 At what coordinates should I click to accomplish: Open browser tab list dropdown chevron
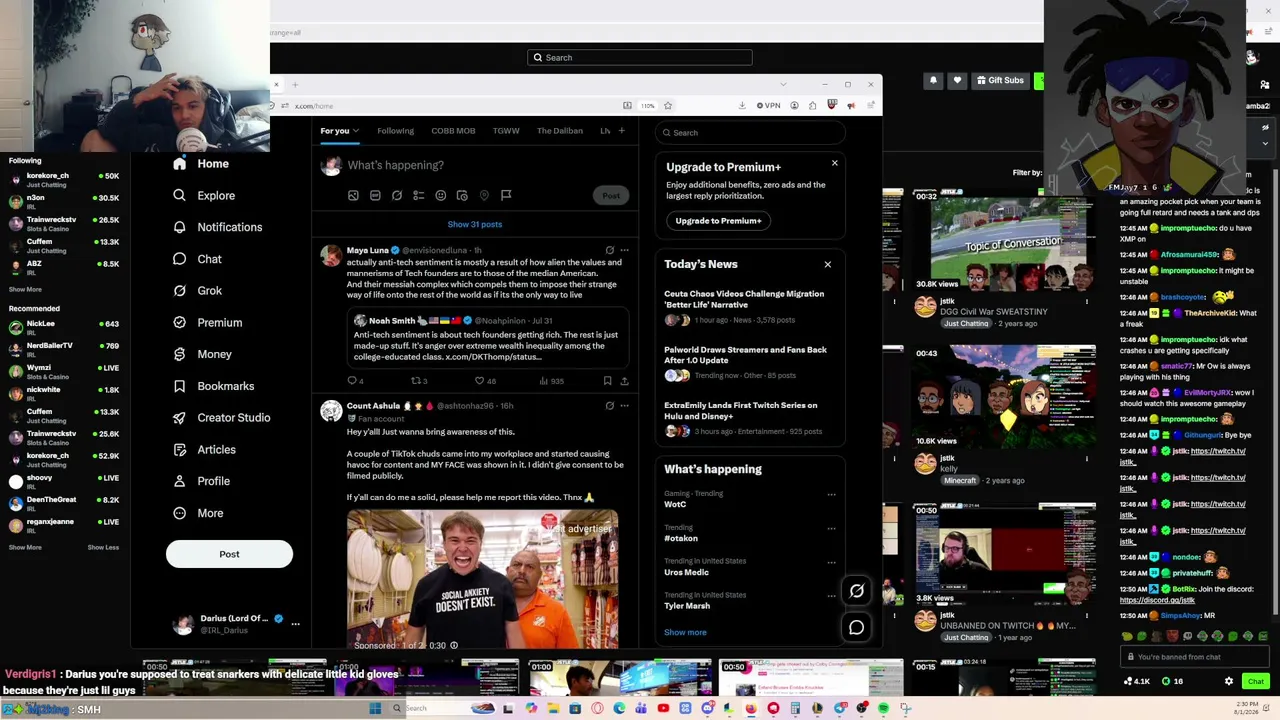783,84
